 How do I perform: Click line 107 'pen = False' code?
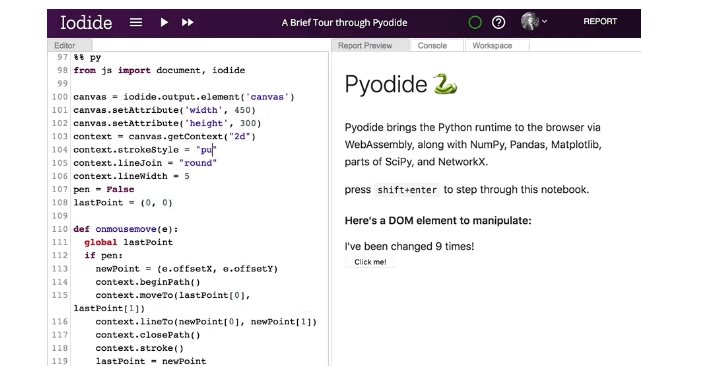[104, 189]
